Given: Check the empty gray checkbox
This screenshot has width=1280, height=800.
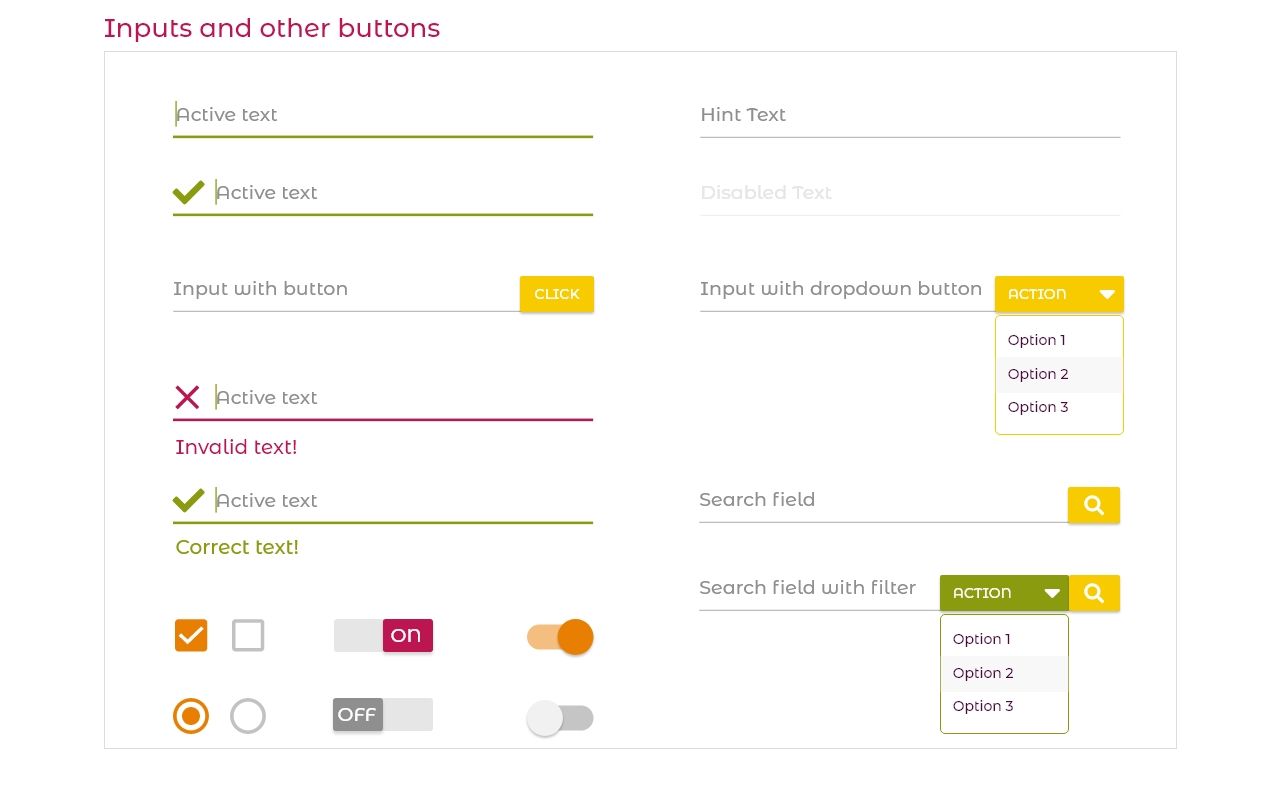Looking at the screenshot, I should click(248, 635).
